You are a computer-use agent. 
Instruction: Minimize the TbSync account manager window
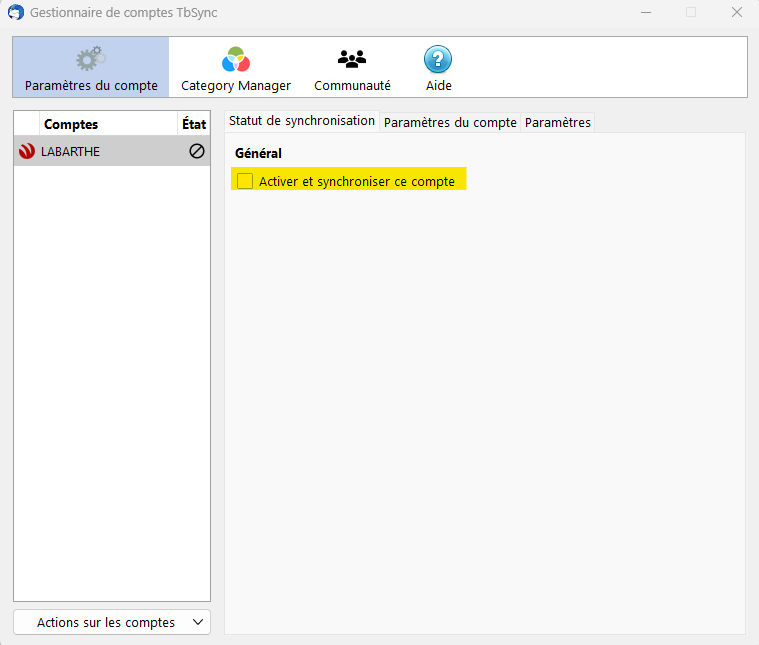(x=645, y=12)
